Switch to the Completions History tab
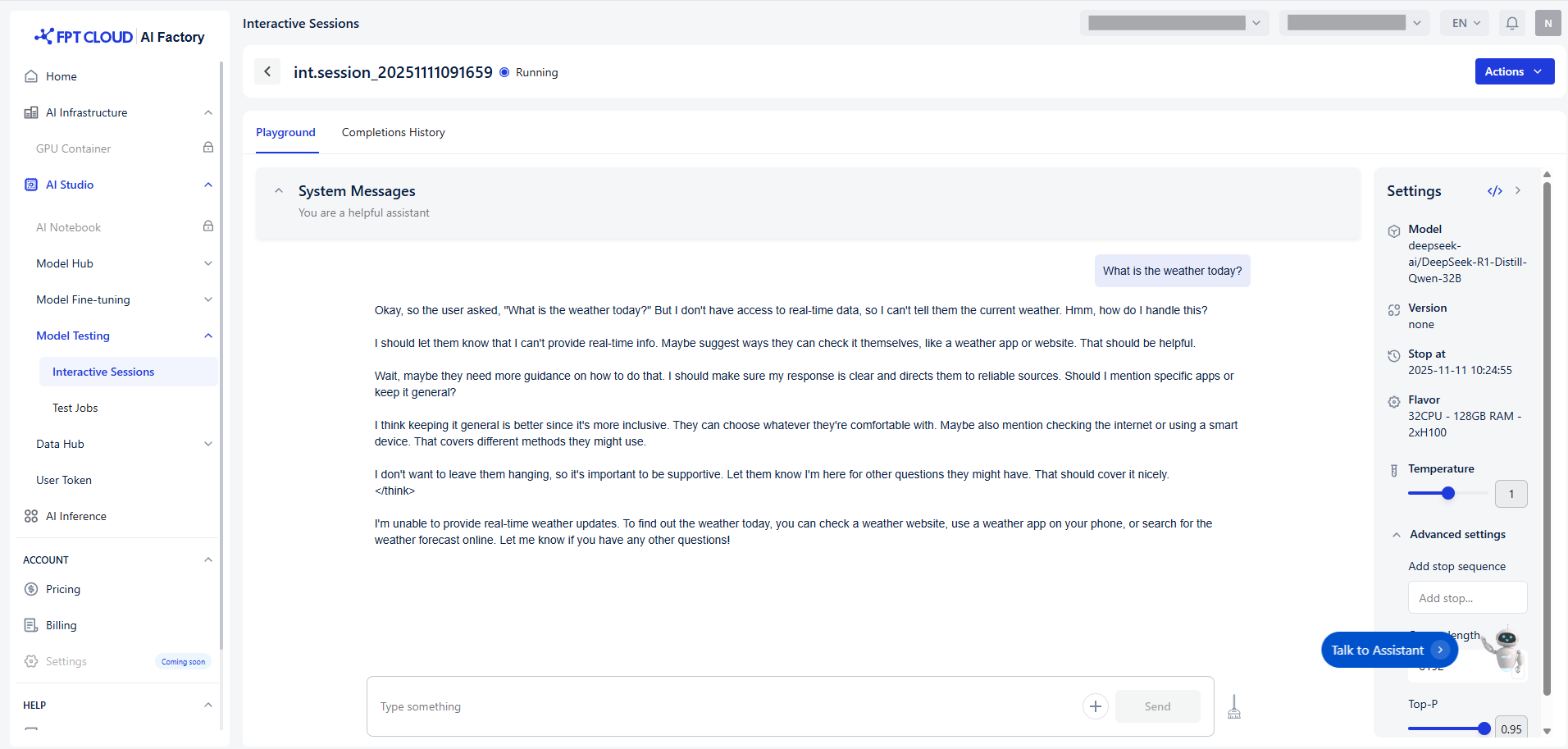 point(393,132)
